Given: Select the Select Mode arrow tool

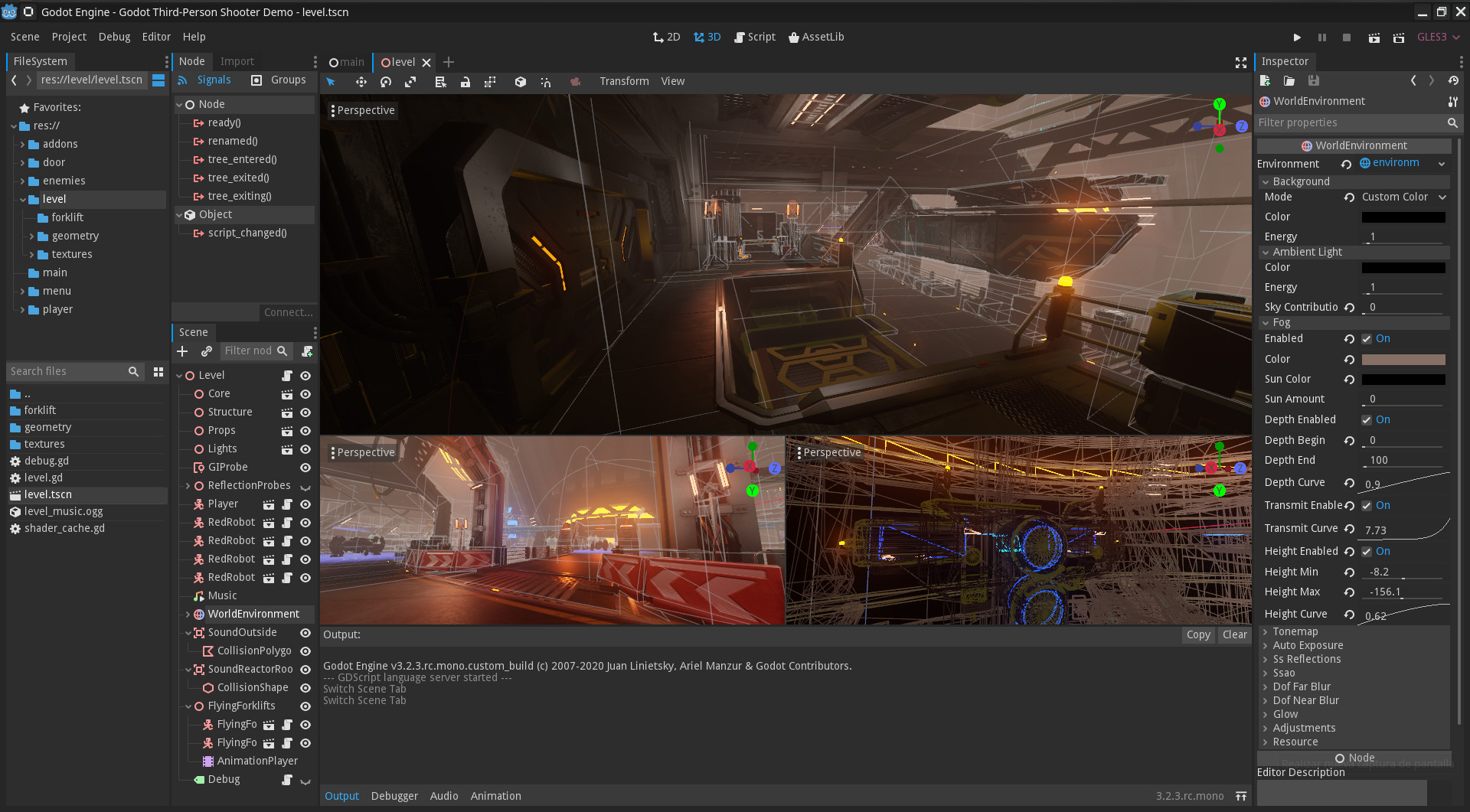Looking at the screenshot, I should 331,81.
